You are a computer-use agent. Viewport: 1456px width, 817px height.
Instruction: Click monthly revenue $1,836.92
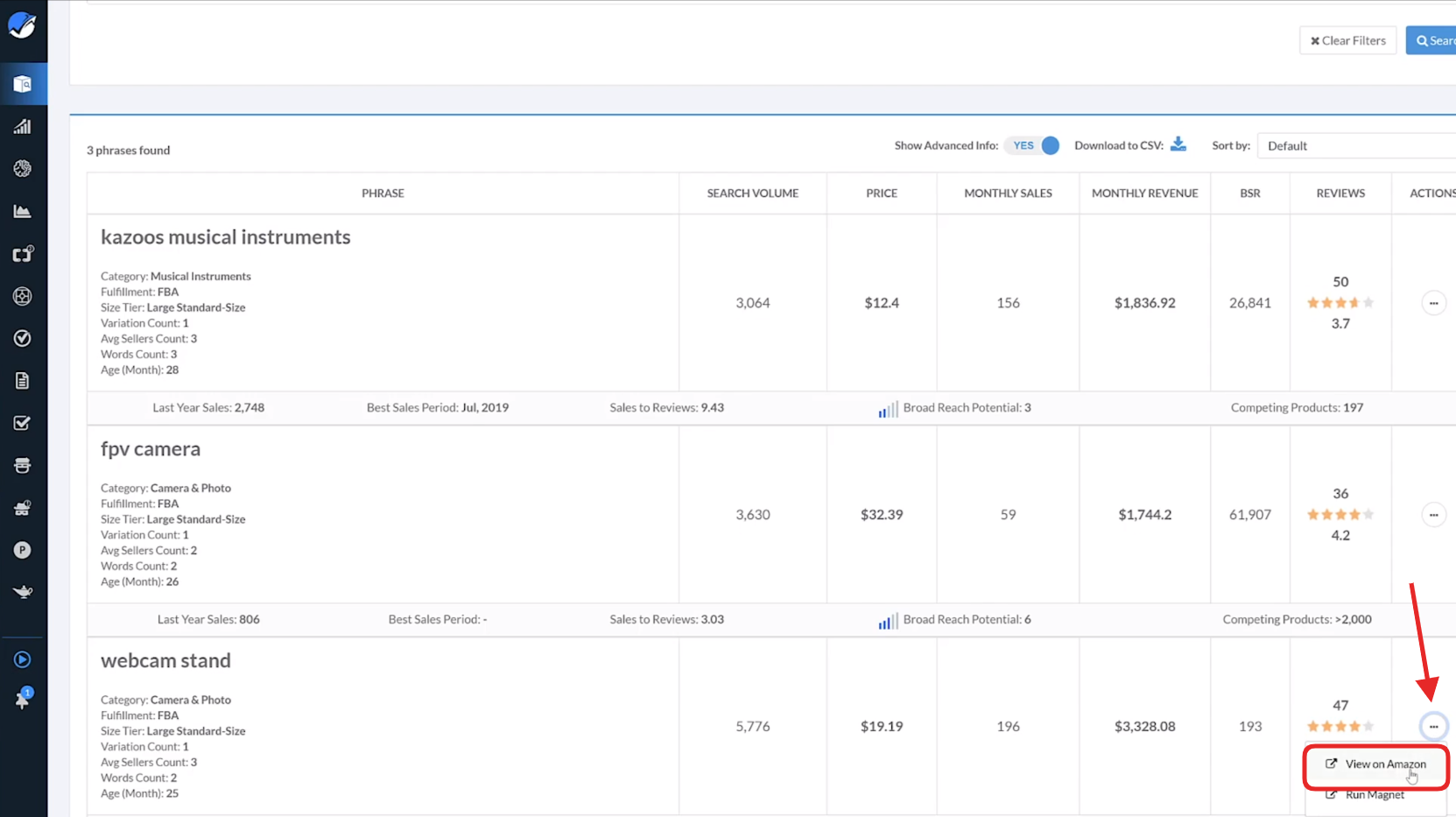click(x=1144, y=303)
